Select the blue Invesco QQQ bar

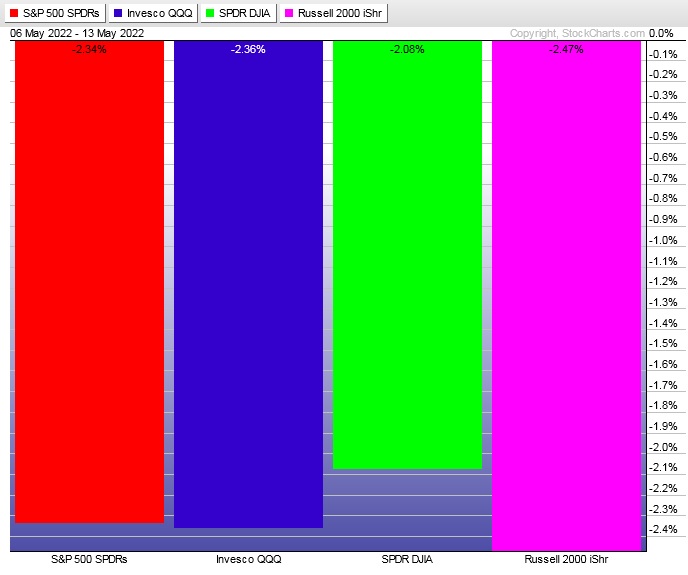(248, 284)
